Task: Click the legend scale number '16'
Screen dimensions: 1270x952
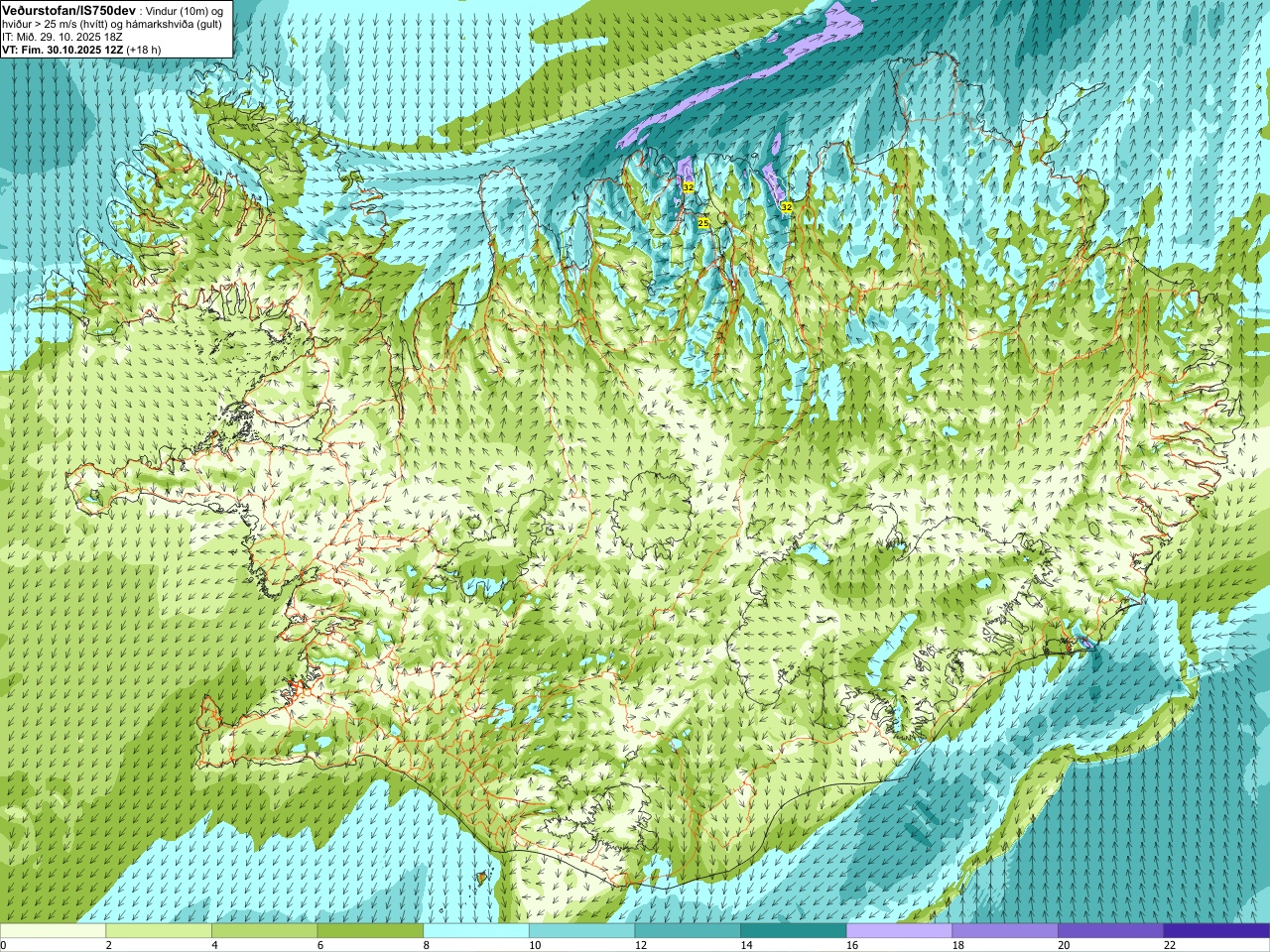Action: (852, 945)
